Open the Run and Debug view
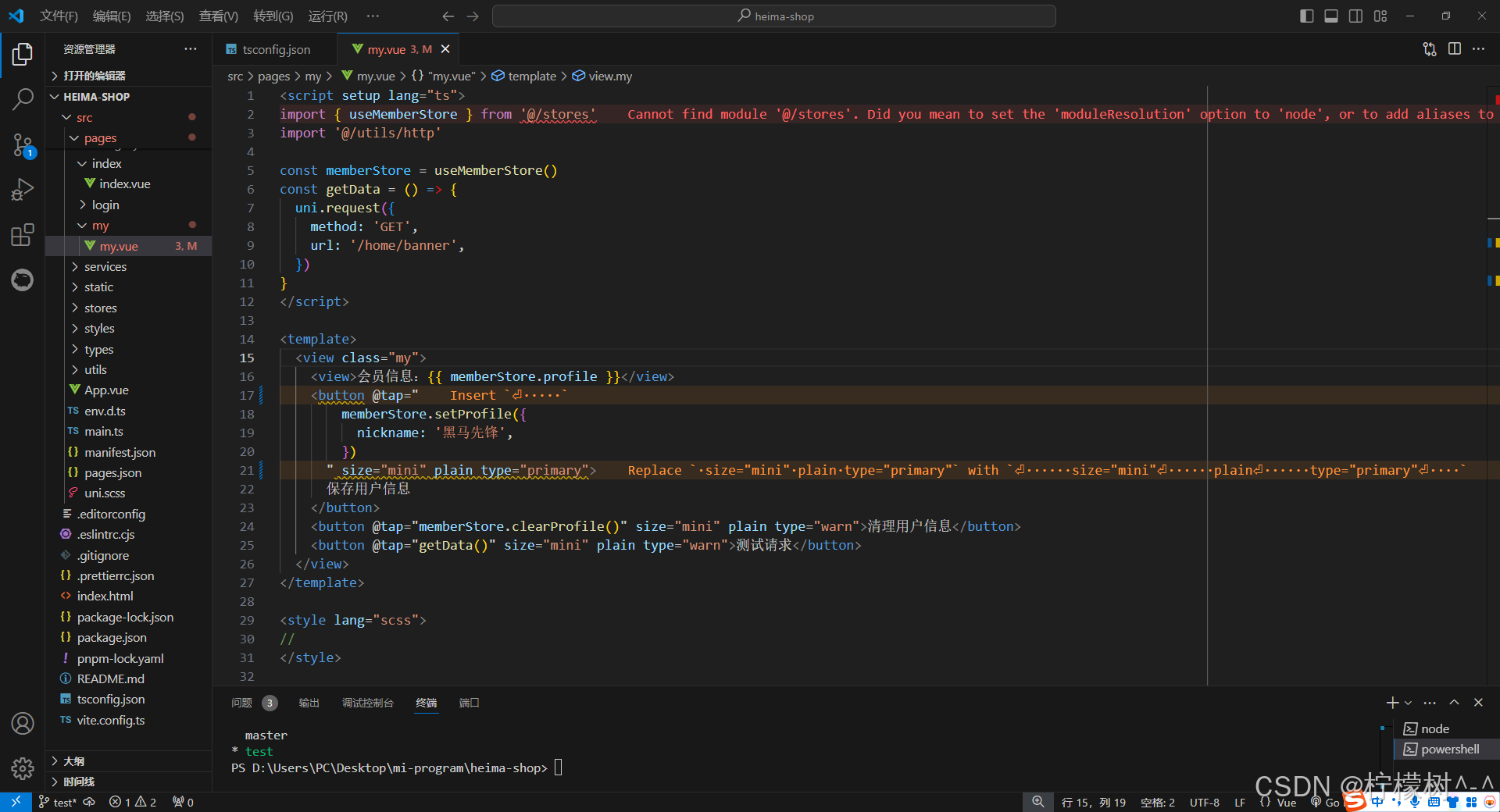 click(x=23, y=190)
